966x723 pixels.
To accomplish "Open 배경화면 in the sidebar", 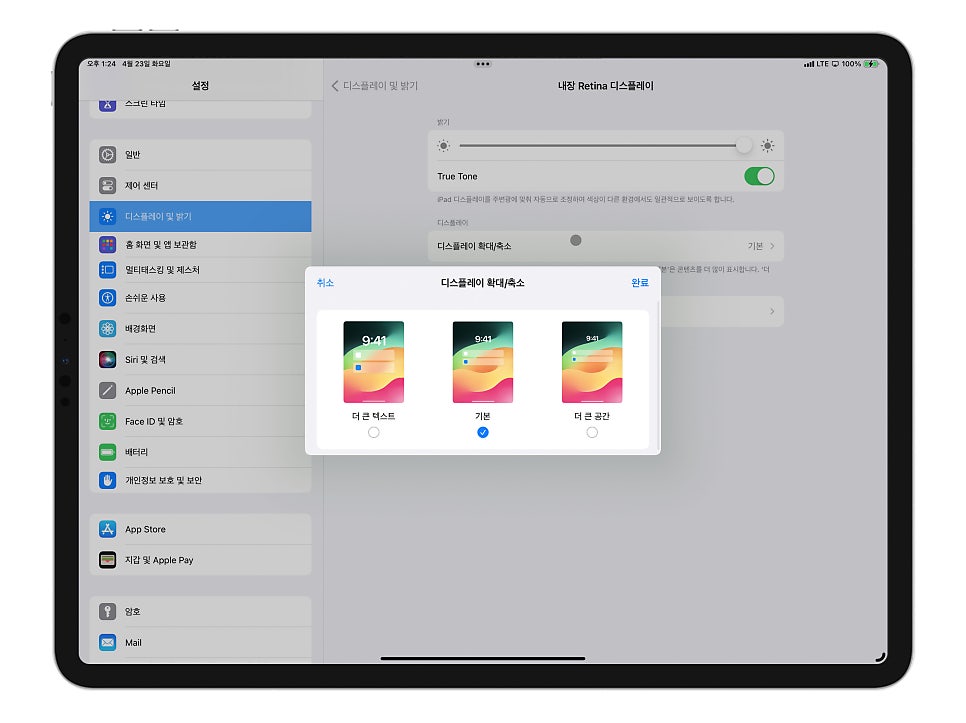I will (x=200, y=329).
